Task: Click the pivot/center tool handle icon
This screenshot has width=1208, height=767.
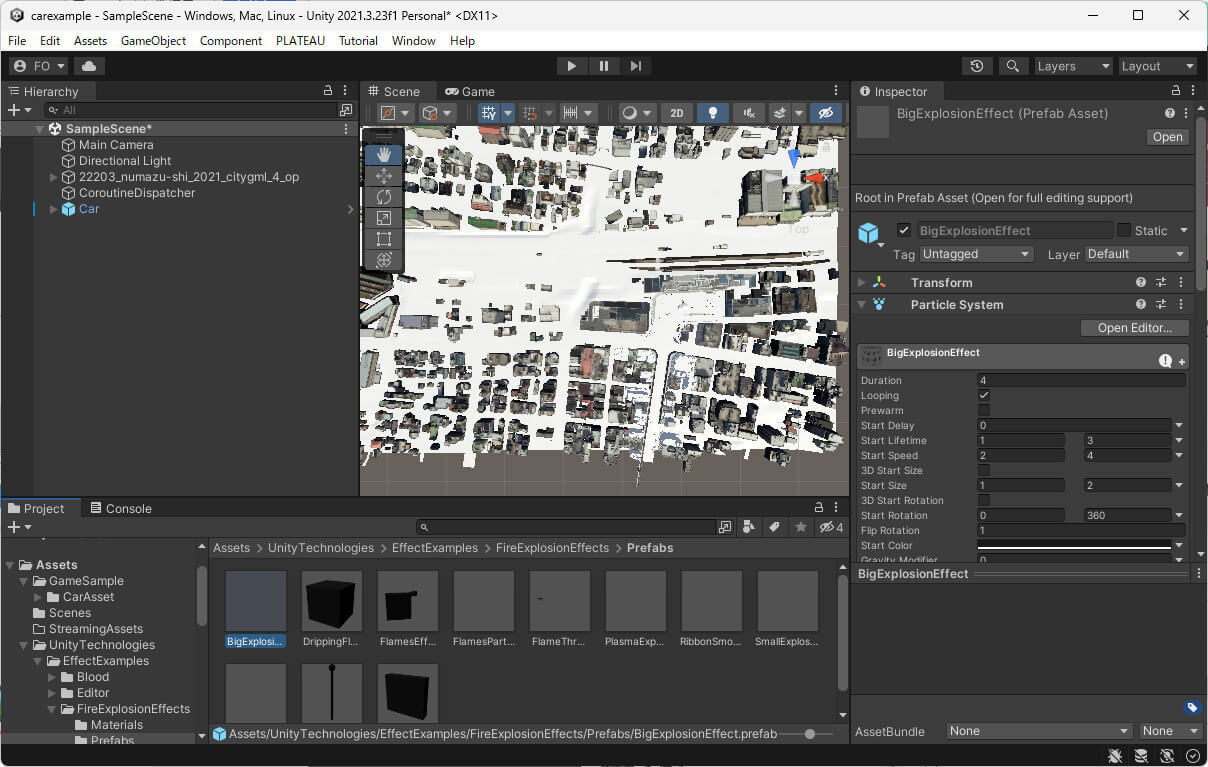Action: click(x=394, y=113)
